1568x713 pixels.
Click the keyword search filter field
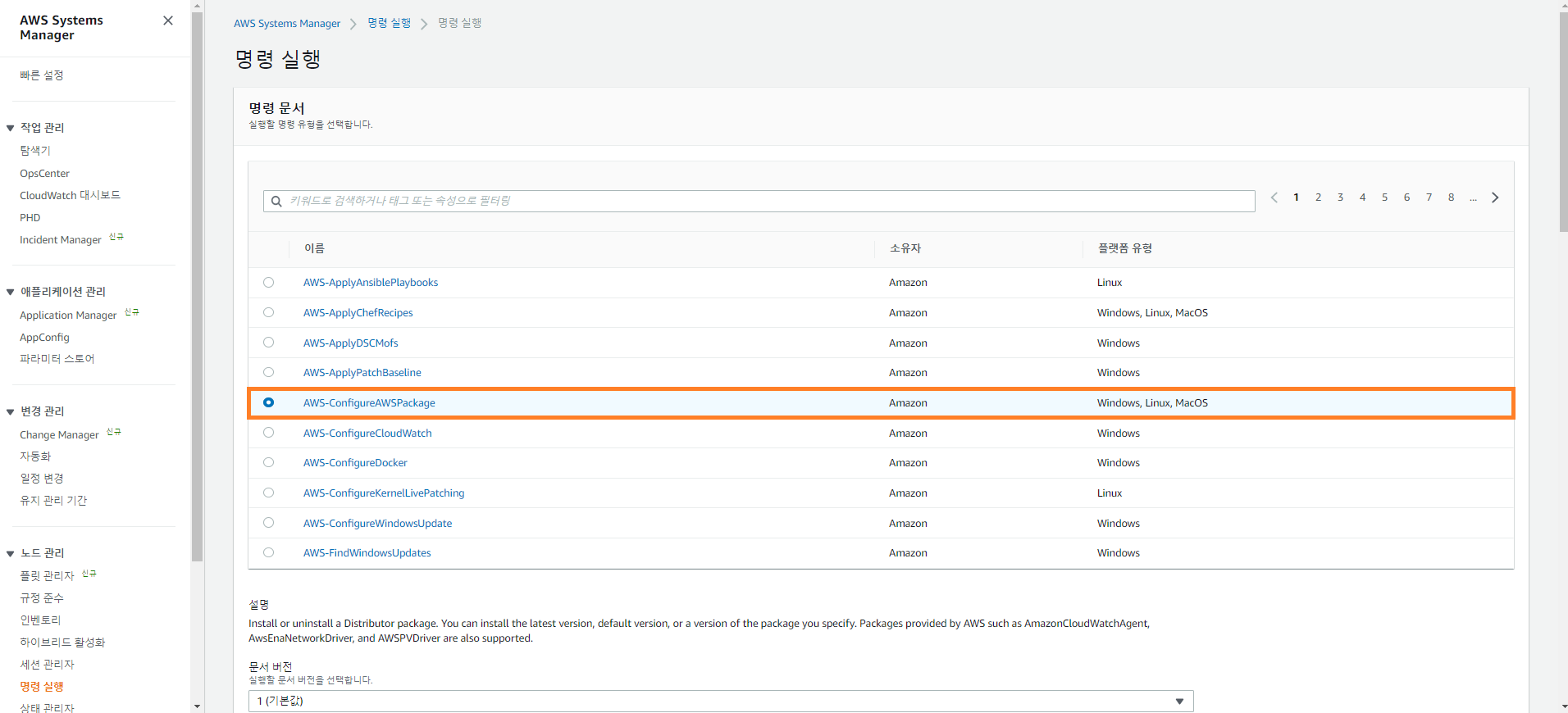(759, 201)
